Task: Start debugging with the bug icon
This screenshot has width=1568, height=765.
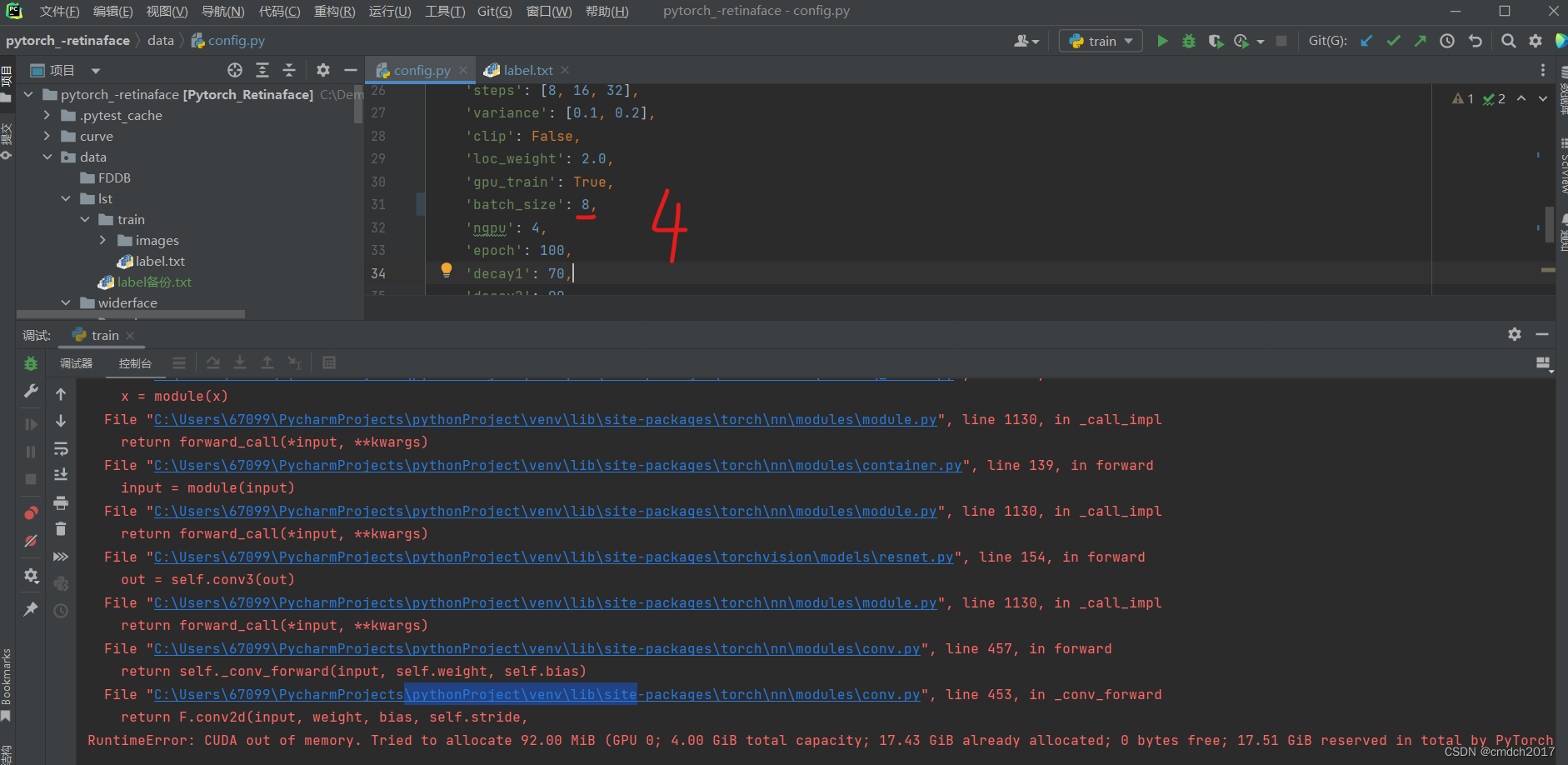Action: pos(1190,40)
